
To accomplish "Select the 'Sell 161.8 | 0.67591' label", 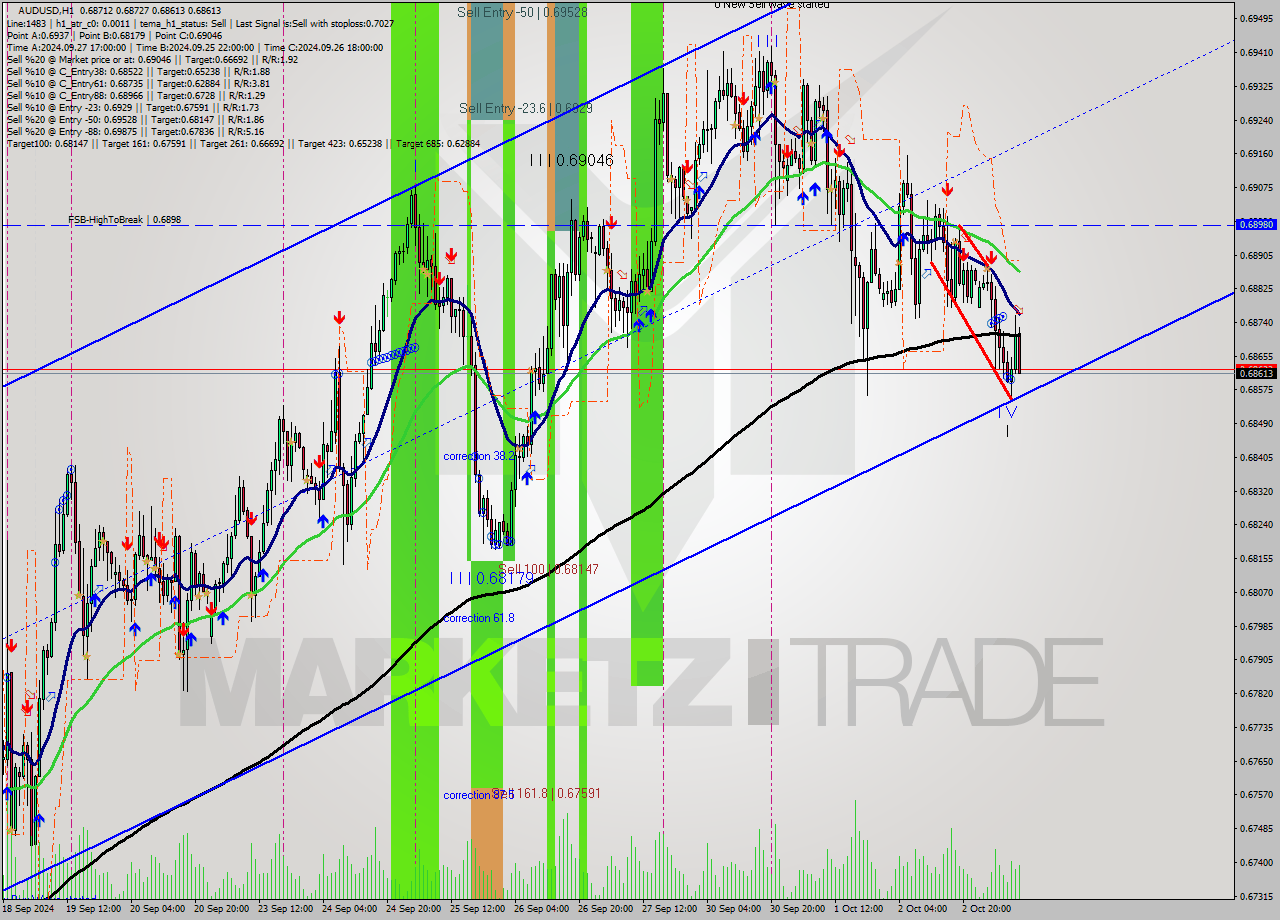I will 546,793.
